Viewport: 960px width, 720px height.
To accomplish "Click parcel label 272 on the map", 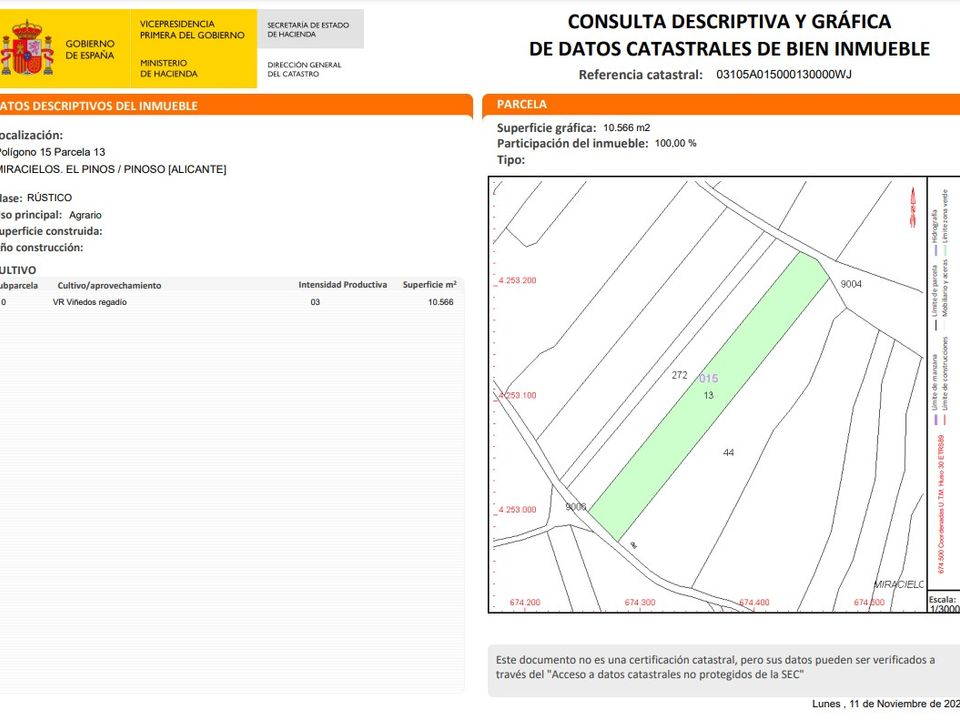I will [x=679, y=375].
